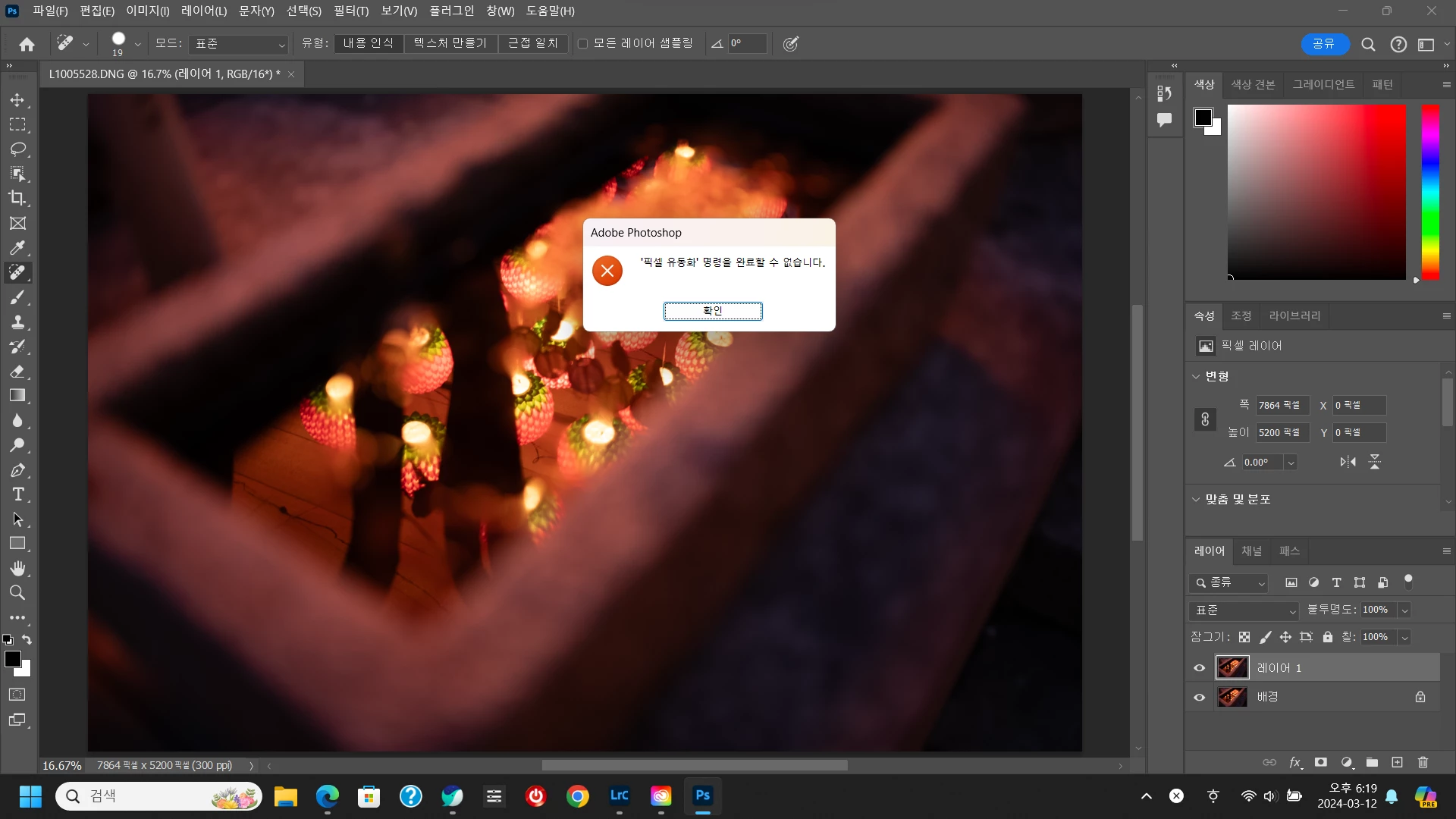Select the Type tool

pos(17,495)
